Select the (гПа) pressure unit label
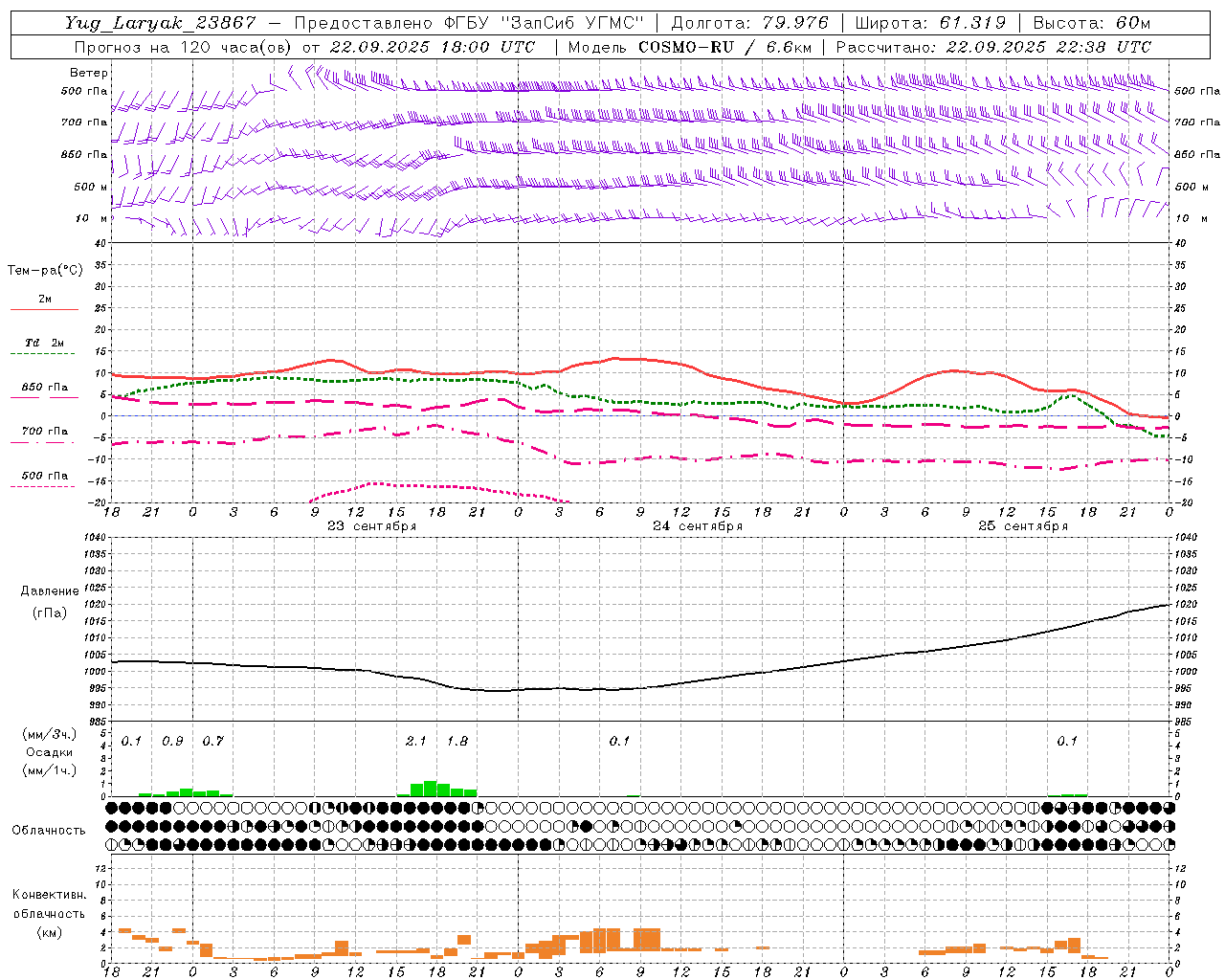The height and width of the screenshot is (980, 1225). pos(50,613)
